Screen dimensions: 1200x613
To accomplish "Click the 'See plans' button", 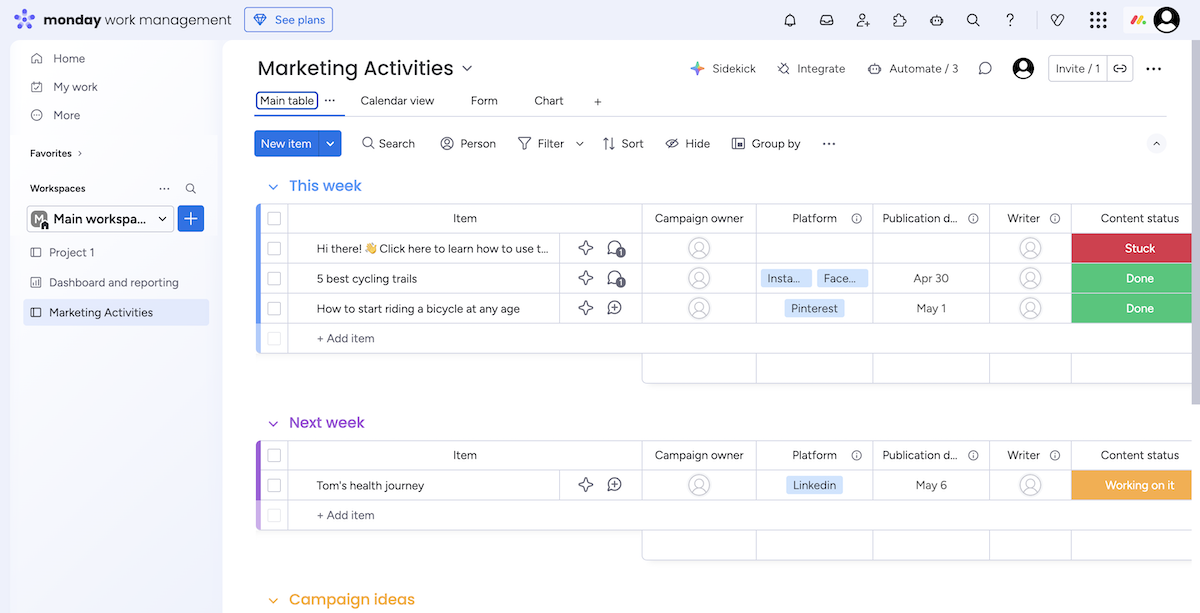I will tap(288, 19).
